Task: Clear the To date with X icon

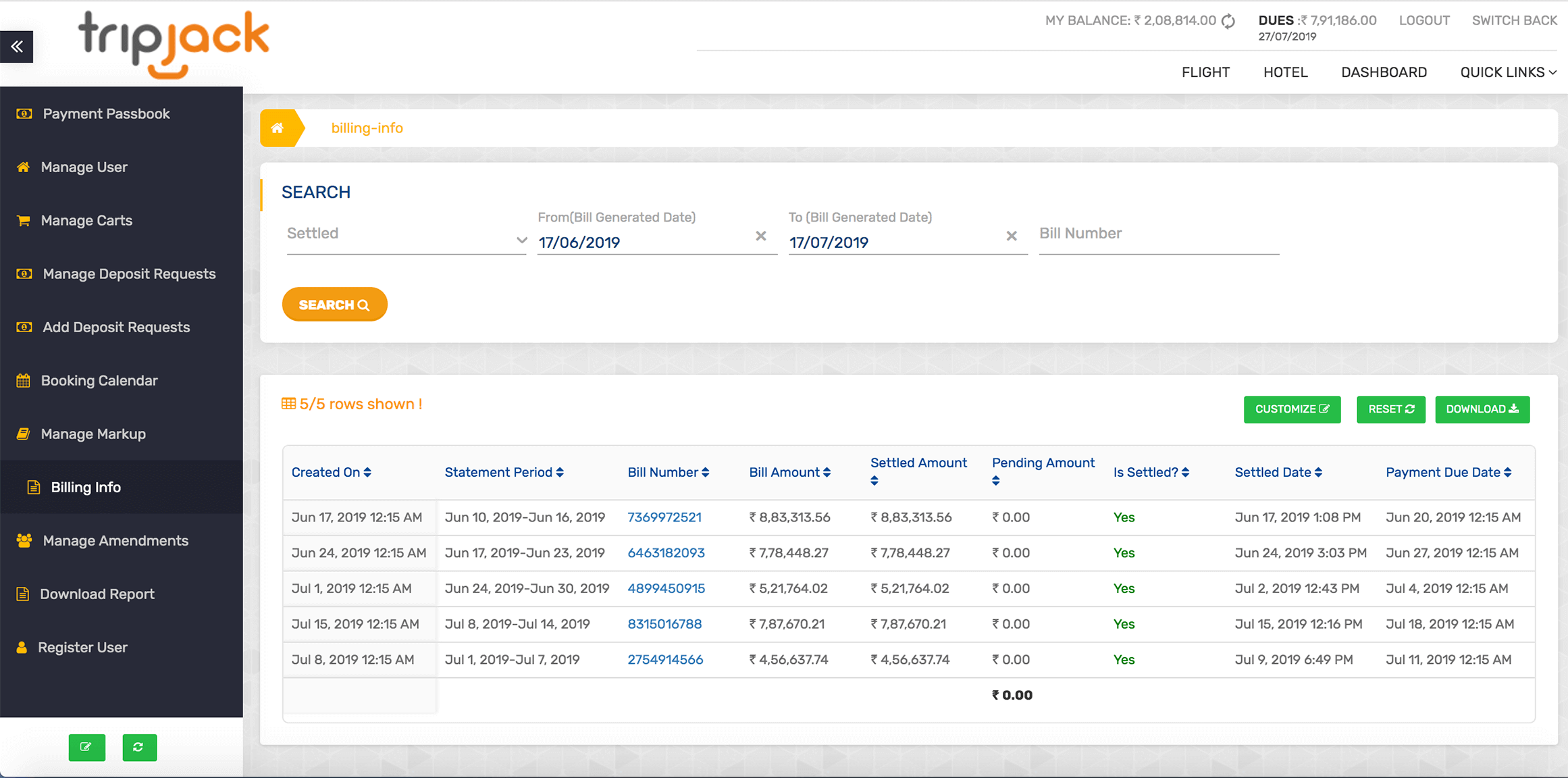Action: (x=1012, y=236)
